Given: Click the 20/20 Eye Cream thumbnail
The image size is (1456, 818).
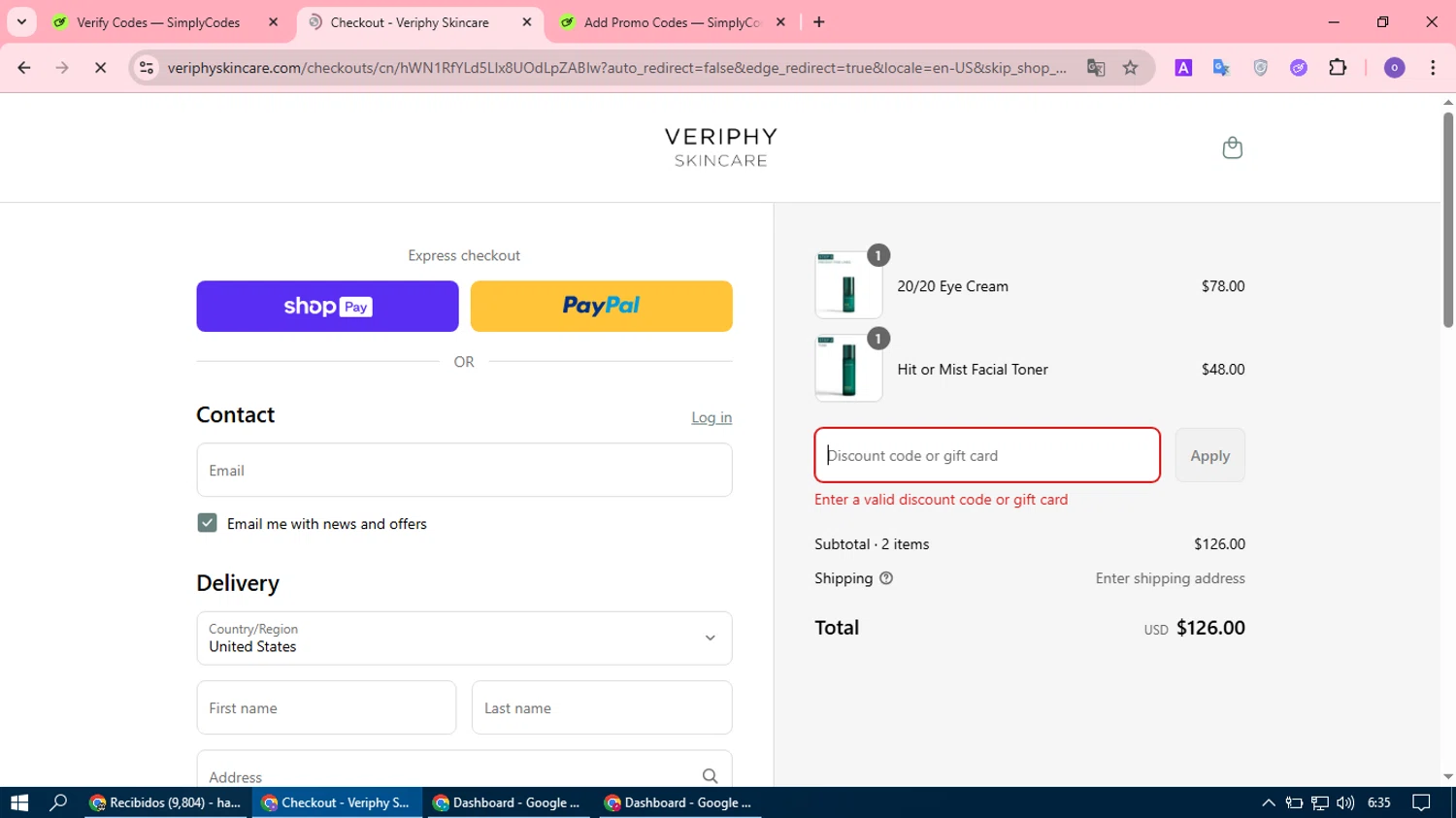Looking at the screenshot, I should coord(848,285).
